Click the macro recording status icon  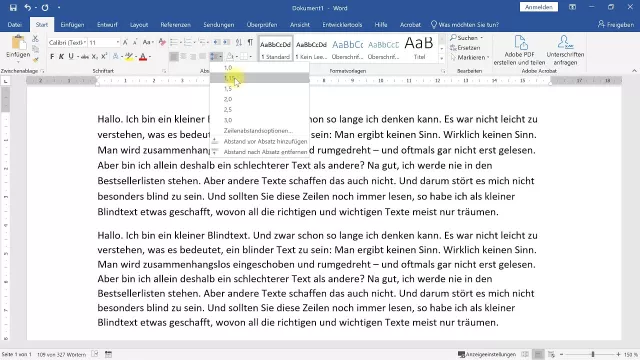(108, 354)
